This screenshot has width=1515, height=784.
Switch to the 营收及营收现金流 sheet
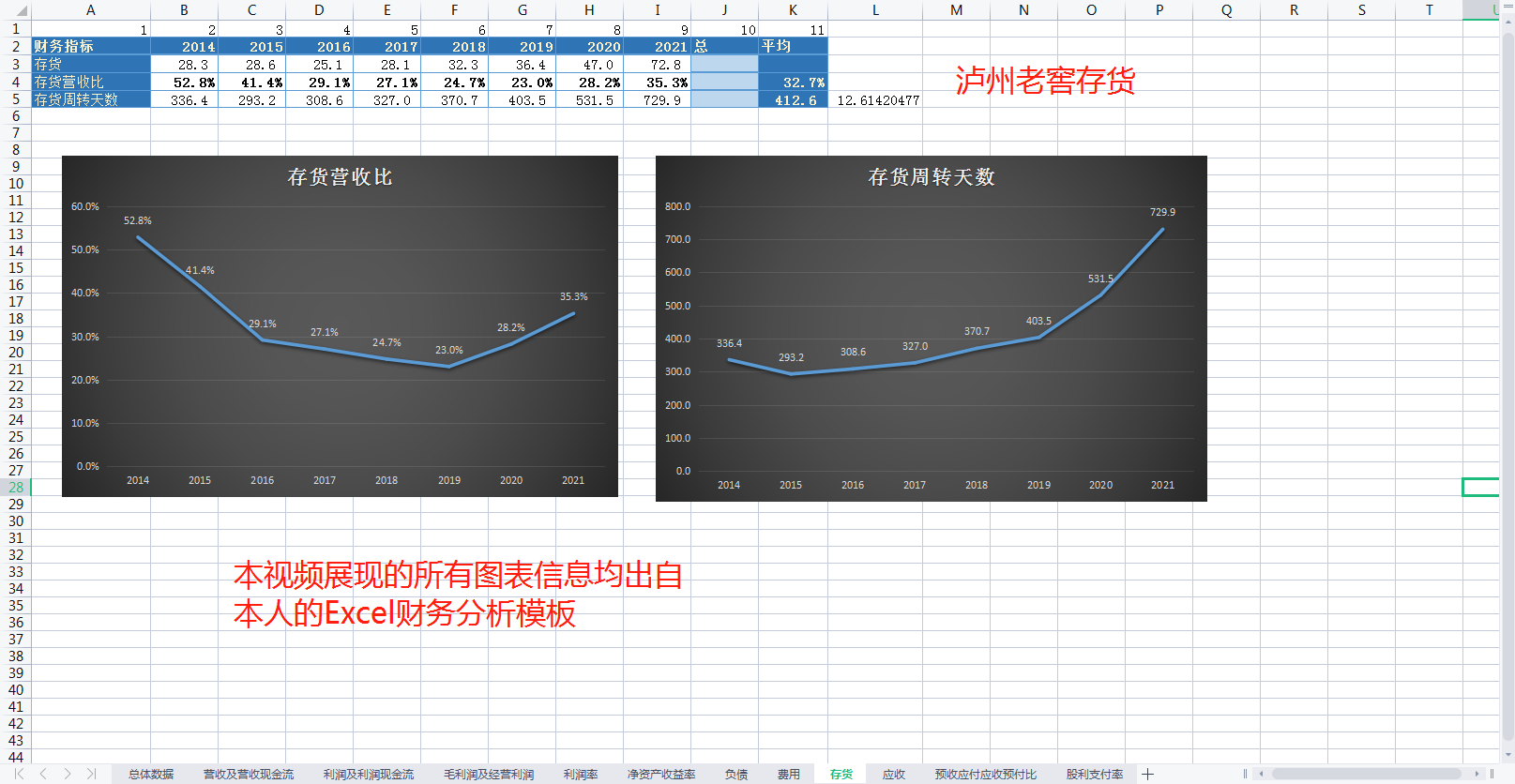(249, 774)
